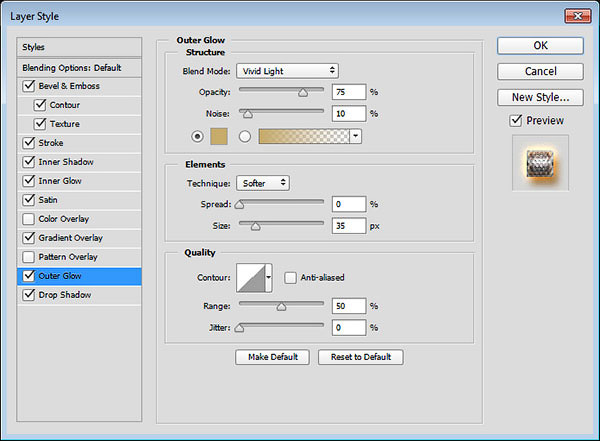Select the solid color radio button
600x441 pixels.
coord(197,136)
